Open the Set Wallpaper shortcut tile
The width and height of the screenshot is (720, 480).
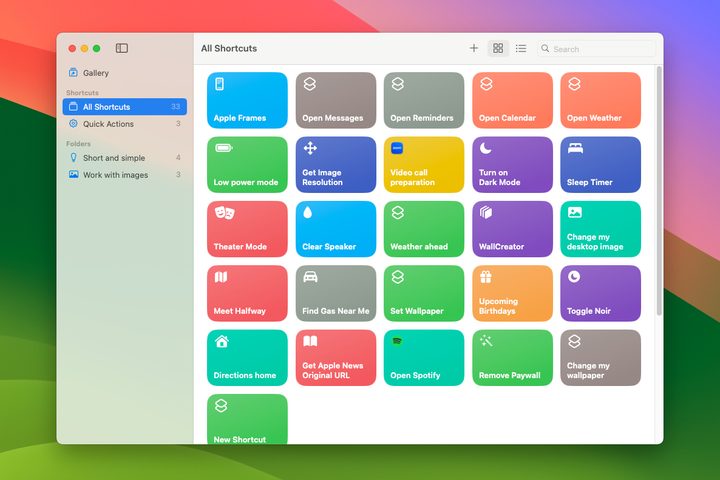[x=424, y=293]
